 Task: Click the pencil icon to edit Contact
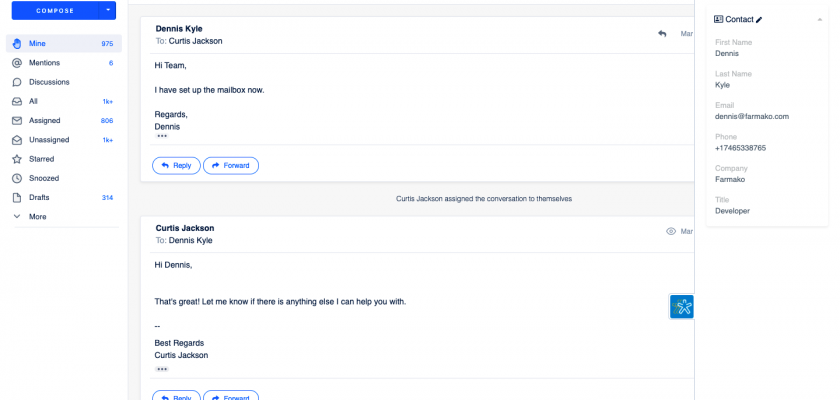pyautogui.click(x=759, y=19)
